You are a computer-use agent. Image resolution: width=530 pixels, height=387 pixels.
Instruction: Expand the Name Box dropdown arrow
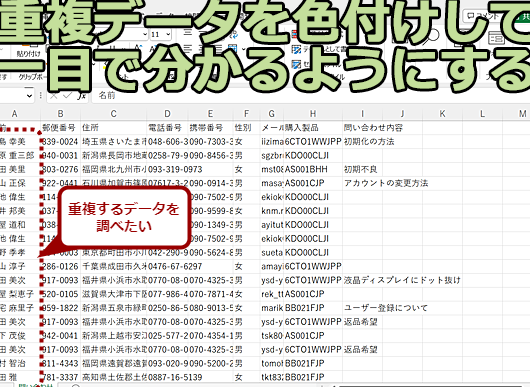[x=29, y=96]
